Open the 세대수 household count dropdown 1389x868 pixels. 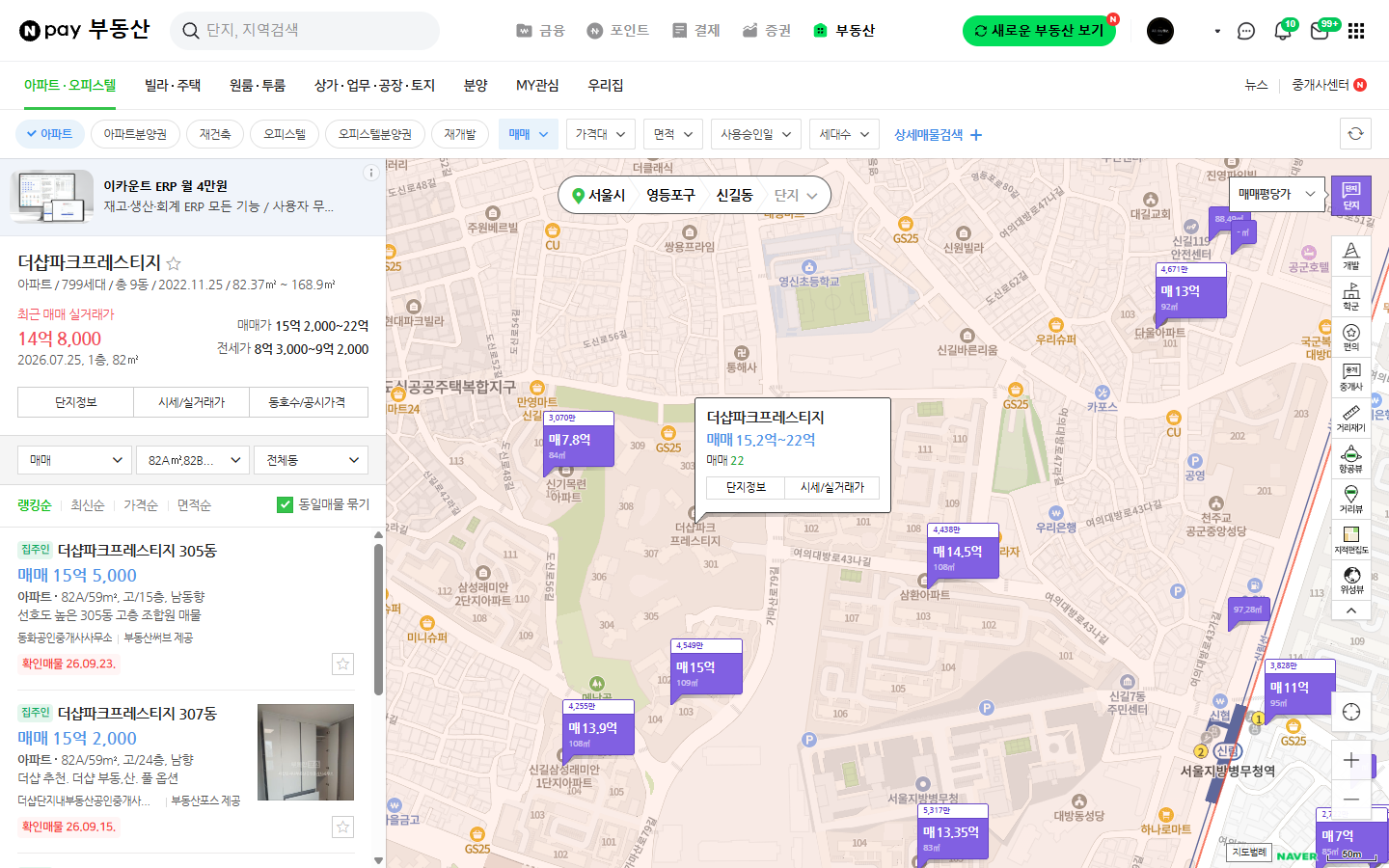coord(844,134)
